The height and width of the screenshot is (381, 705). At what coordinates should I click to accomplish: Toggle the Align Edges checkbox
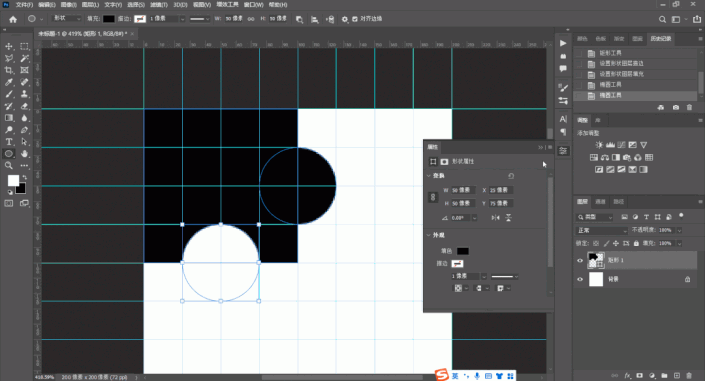point(355,19)
